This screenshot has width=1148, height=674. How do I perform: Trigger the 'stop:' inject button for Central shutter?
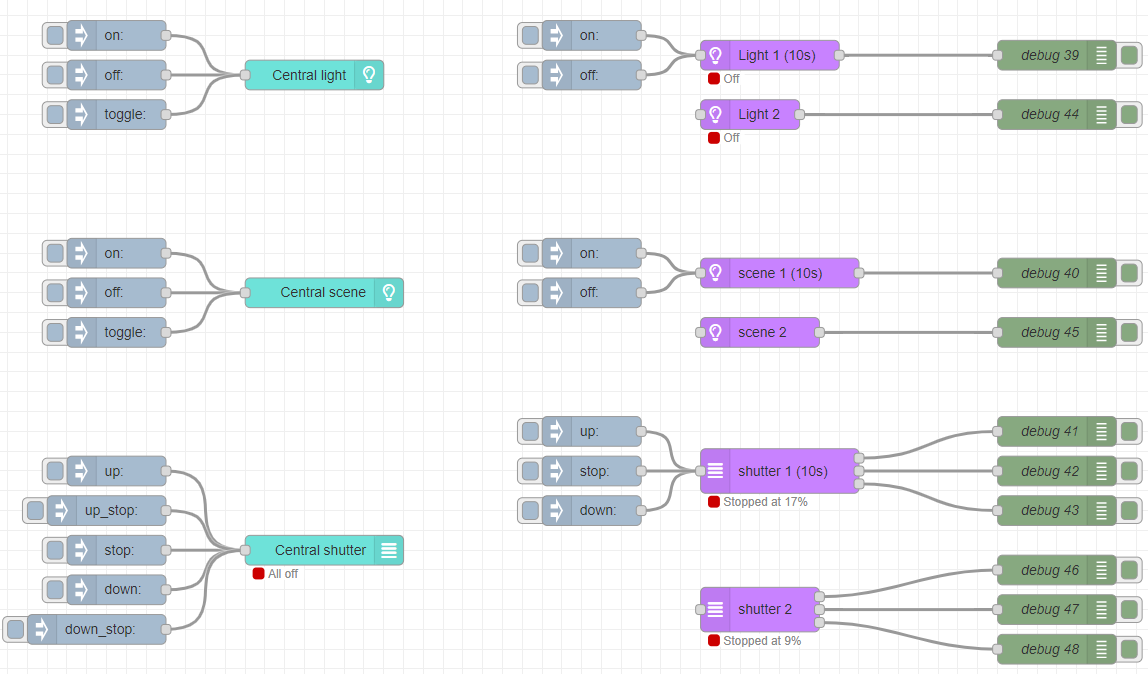55,550
